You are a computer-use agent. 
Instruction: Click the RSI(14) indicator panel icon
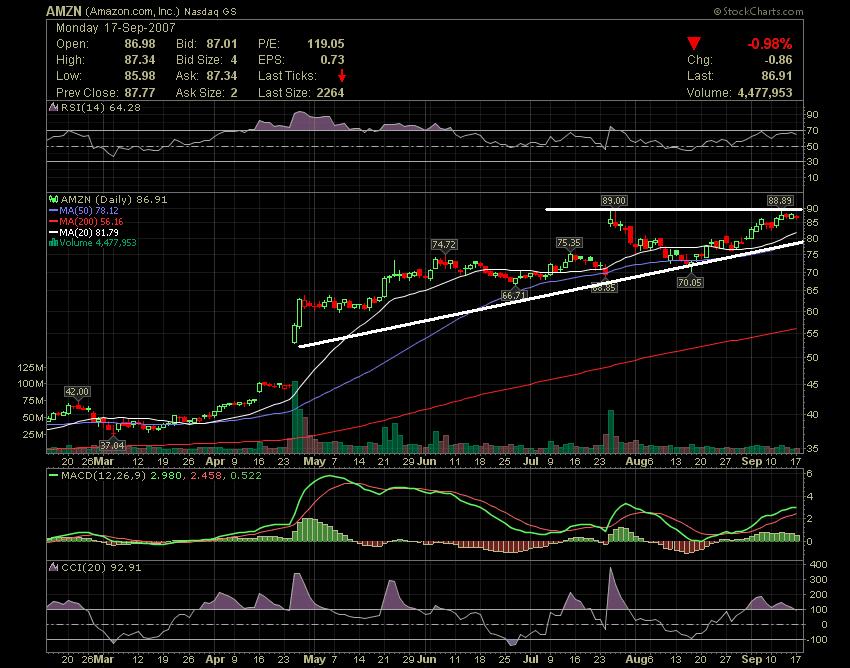point(53,107)
